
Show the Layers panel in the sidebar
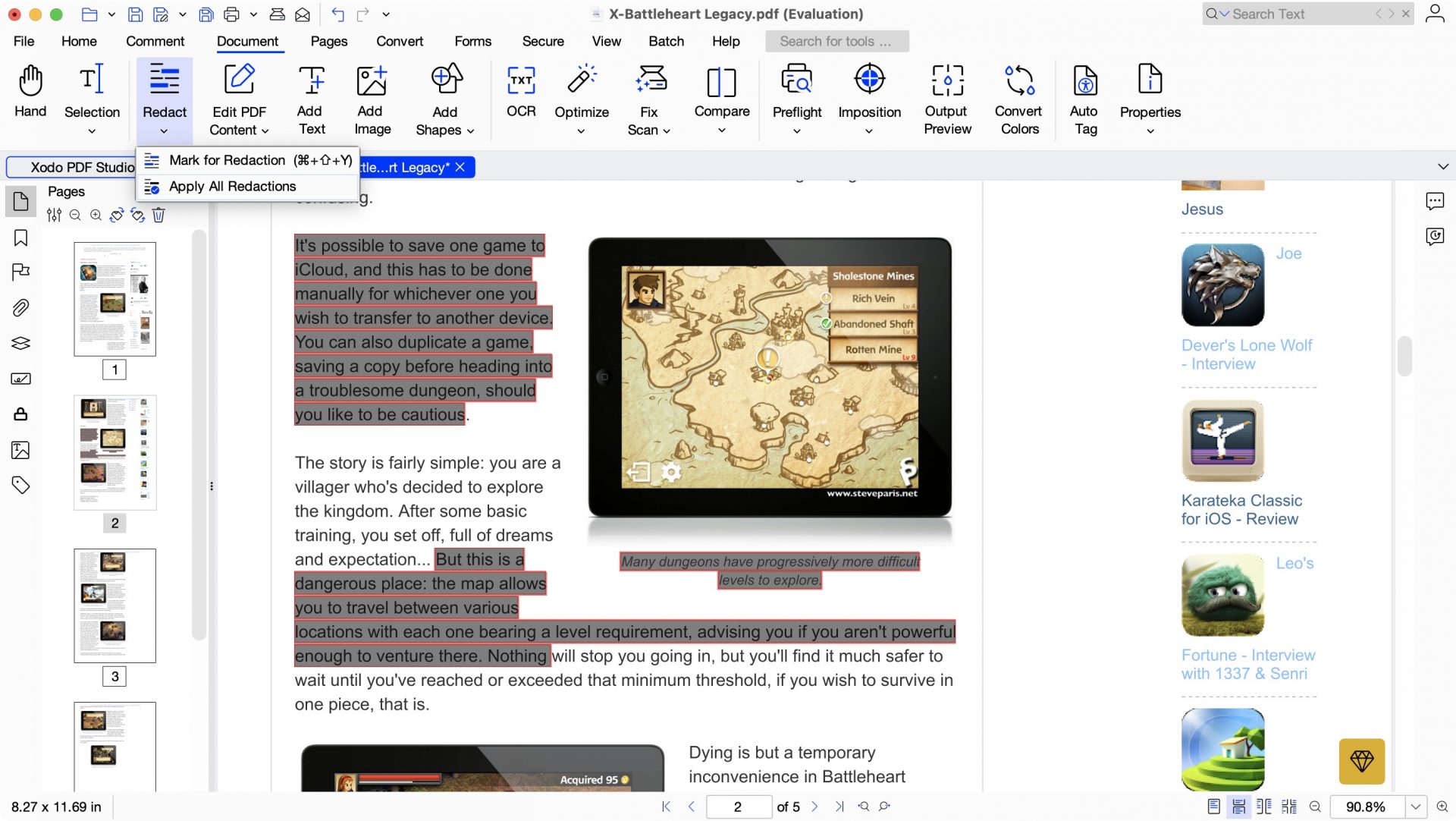[x=20, y=342]
